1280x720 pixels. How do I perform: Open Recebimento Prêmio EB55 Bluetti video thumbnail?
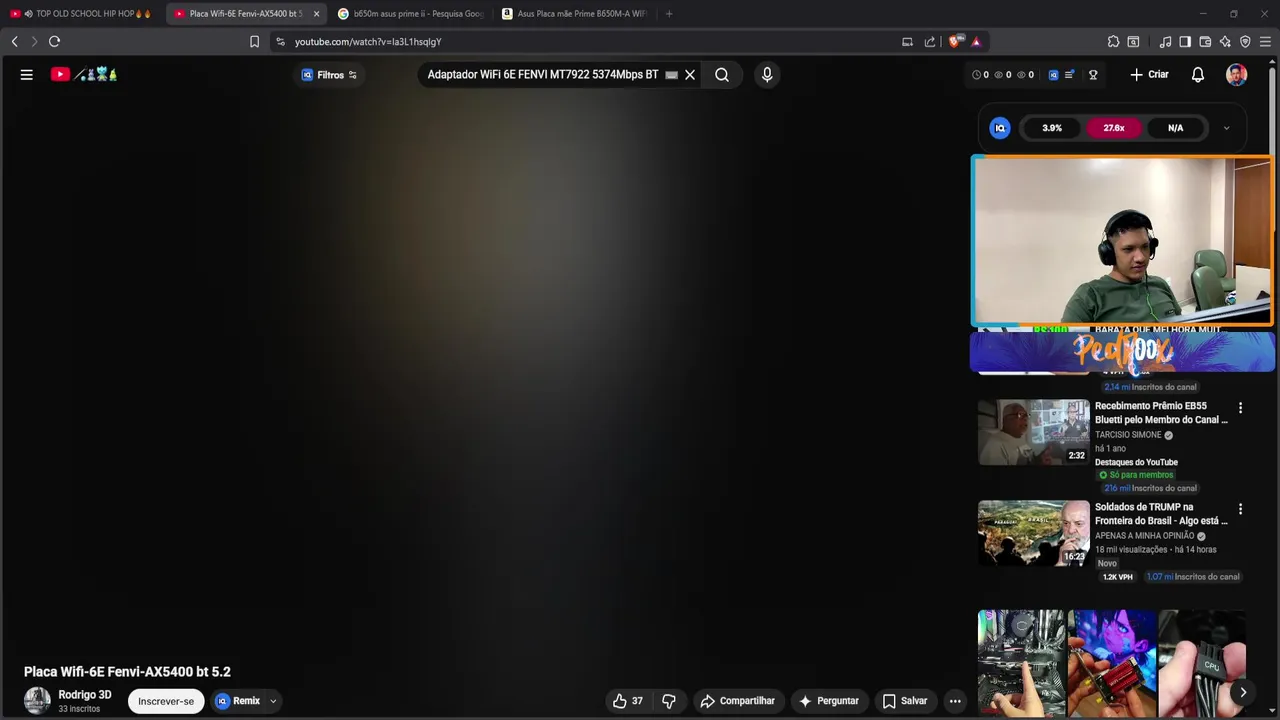click(x=1033, y=432)
